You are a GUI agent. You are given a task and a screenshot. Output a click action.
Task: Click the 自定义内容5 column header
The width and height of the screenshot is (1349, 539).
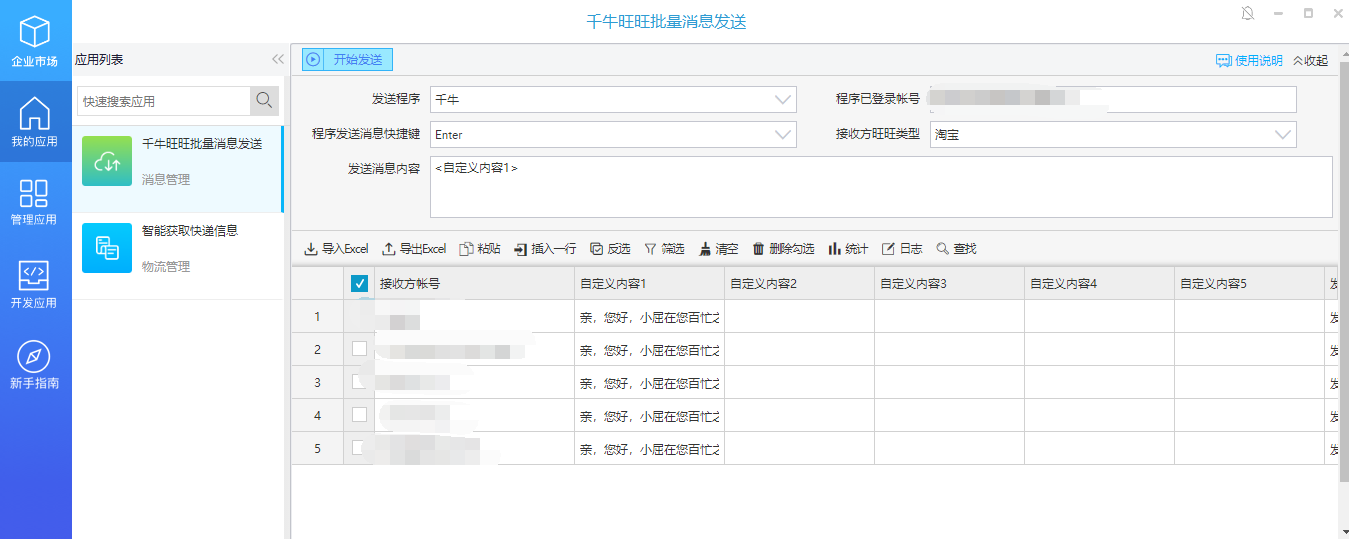point(1250,284)
